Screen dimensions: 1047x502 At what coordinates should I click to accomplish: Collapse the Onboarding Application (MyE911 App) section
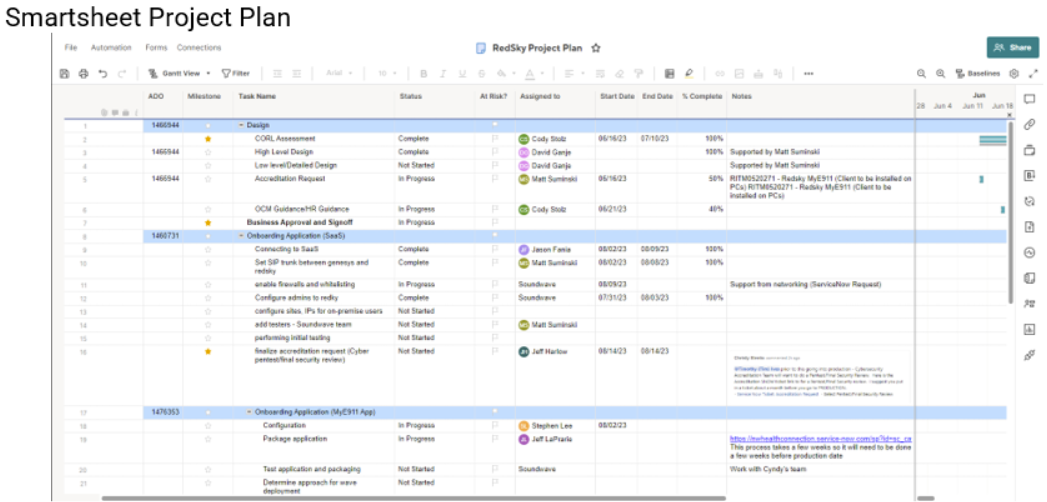click(x=250, y=413)
